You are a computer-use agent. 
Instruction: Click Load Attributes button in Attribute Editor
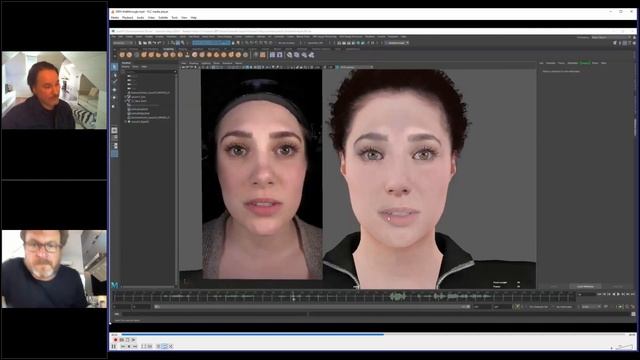tap(585, 286)
